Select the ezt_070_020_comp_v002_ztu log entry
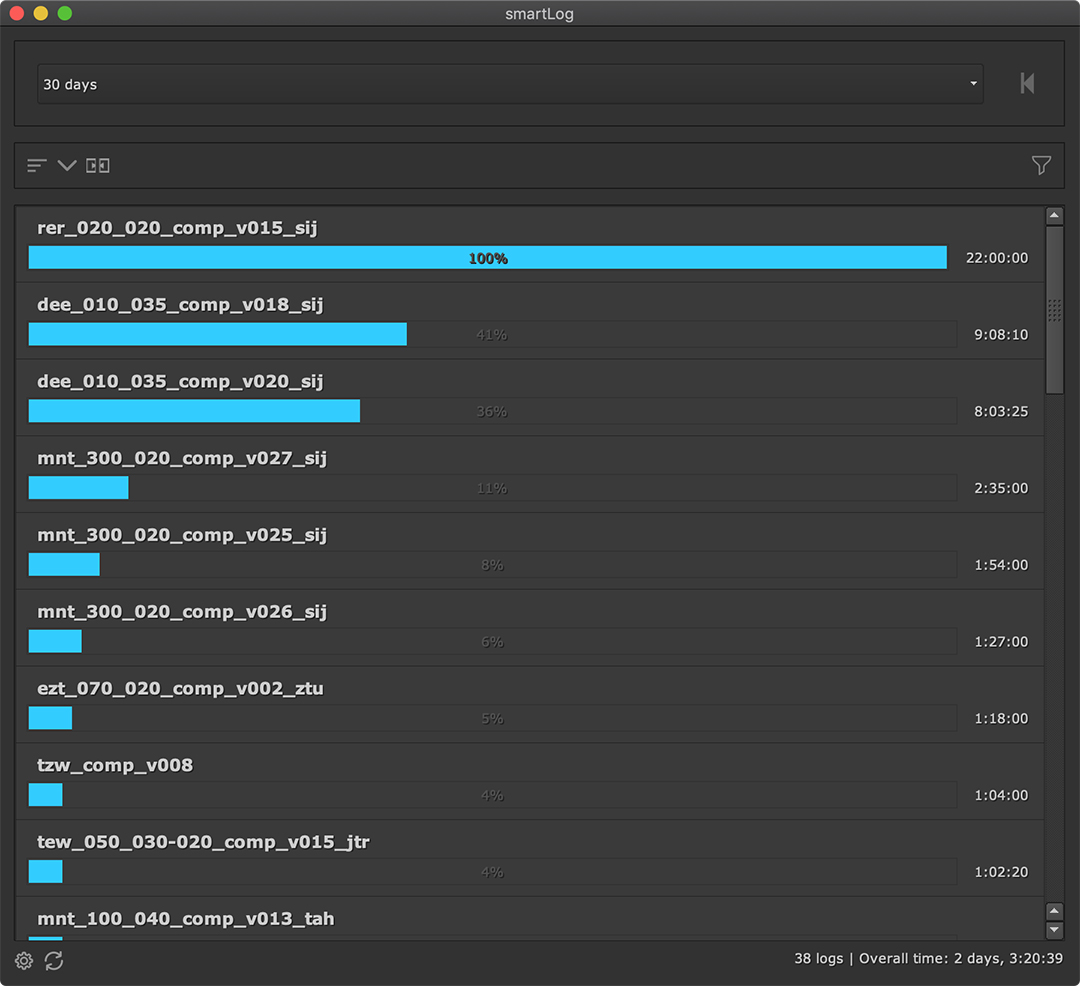Image resolution: width=1080 pixels, height=986 pixels. click(x=180, y=688)
